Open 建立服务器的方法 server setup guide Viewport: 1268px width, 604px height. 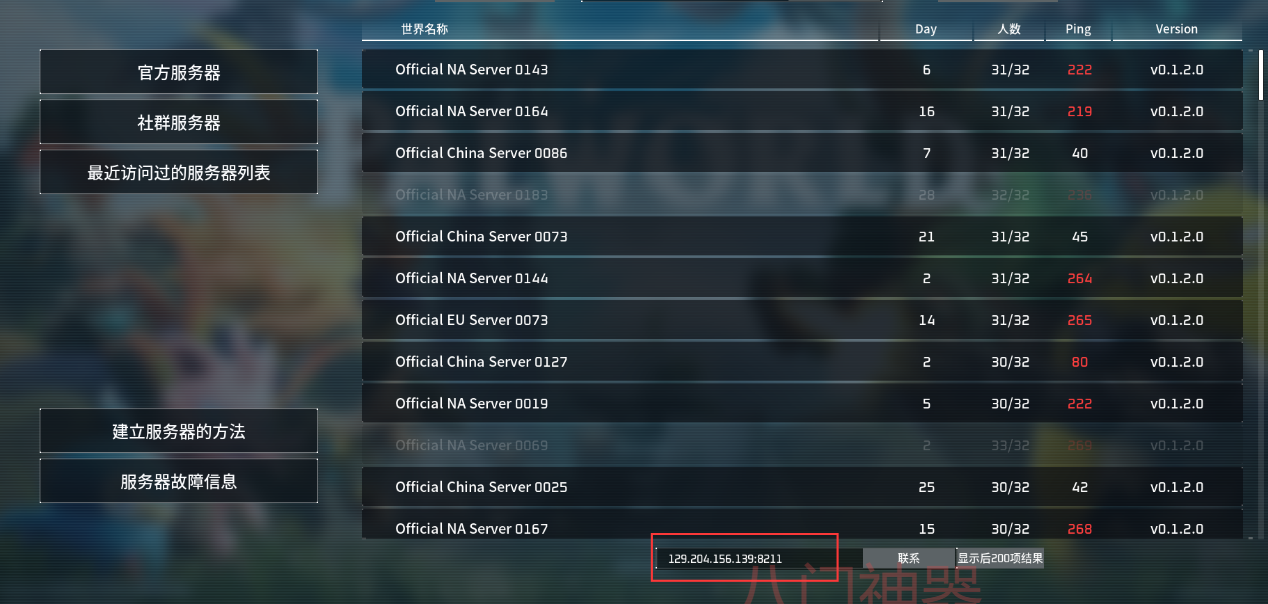(x=179, y=431)
